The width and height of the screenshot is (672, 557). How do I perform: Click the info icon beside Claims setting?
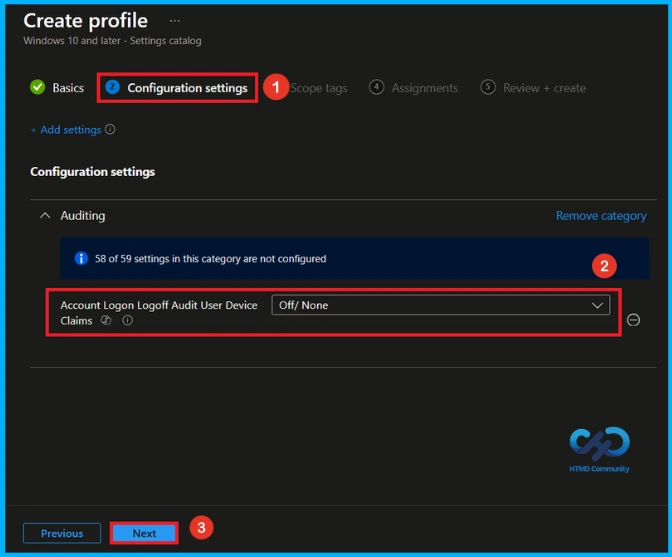point(127,320)
